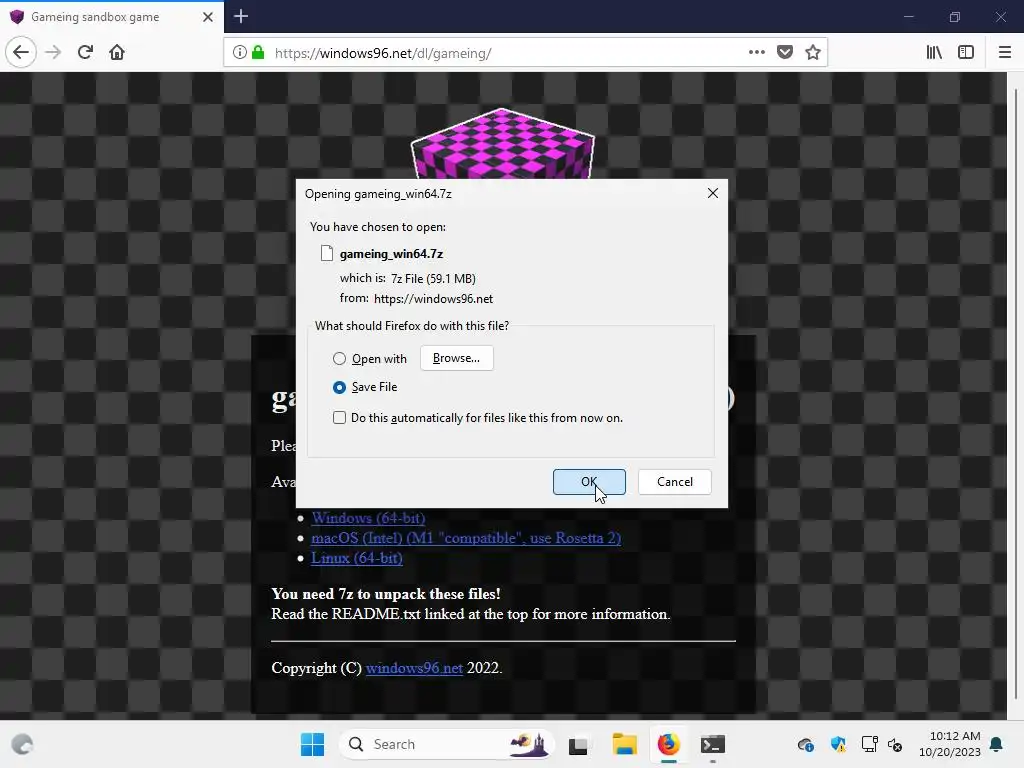Click the pink checkered cube logo
This screenshot has height=768, width=1024.
pyautogui.click(x=502, y=144)
